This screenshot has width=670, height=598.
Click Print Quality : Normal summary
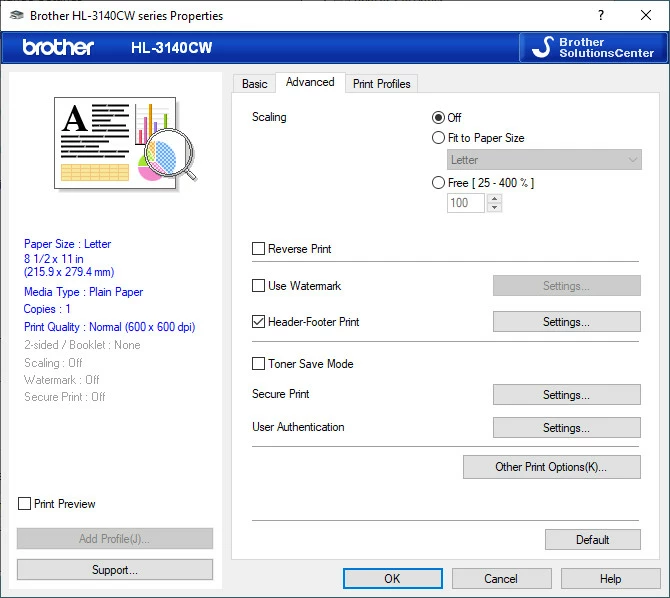(109, 327)
